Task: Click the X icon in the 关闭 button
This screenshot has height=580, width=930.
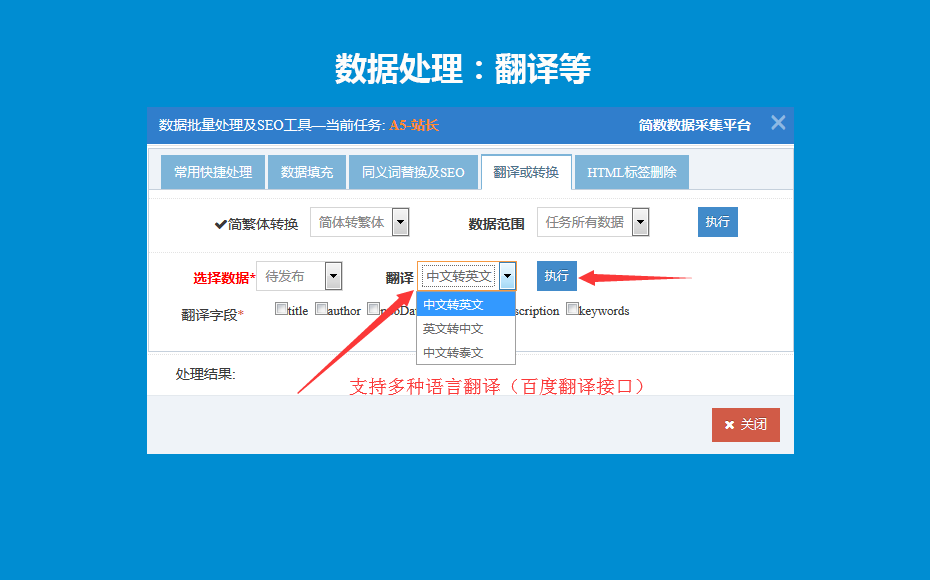Action: 729,425
